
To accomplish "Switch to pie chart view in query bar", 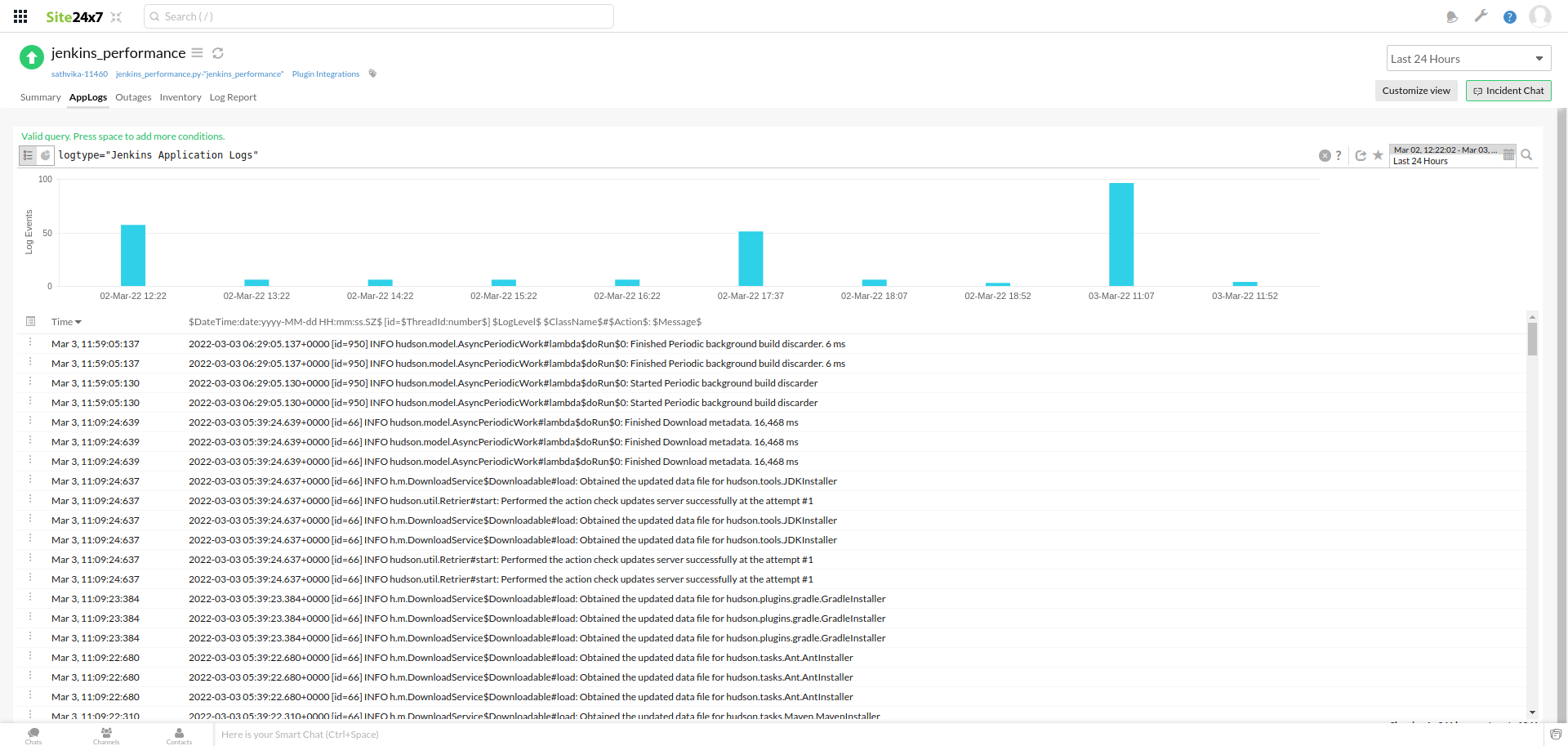I will click(x=46, y=155).
